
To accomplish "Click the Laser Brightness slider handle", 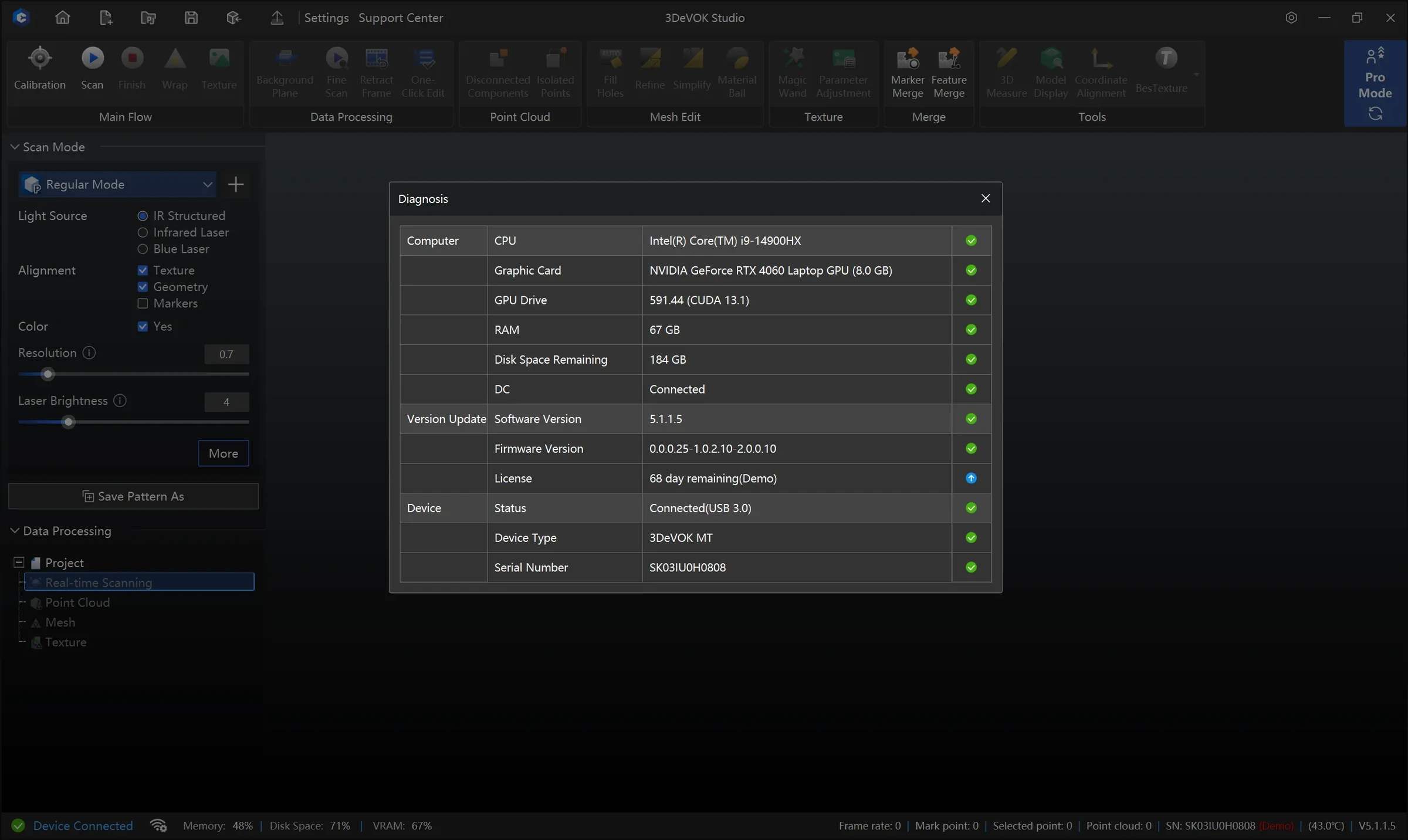I will [69, 422].
